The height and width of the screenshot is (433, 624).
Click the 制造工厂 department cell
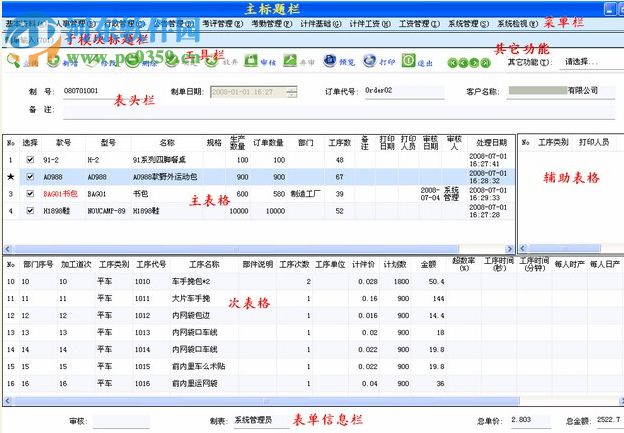click(305, 194)
